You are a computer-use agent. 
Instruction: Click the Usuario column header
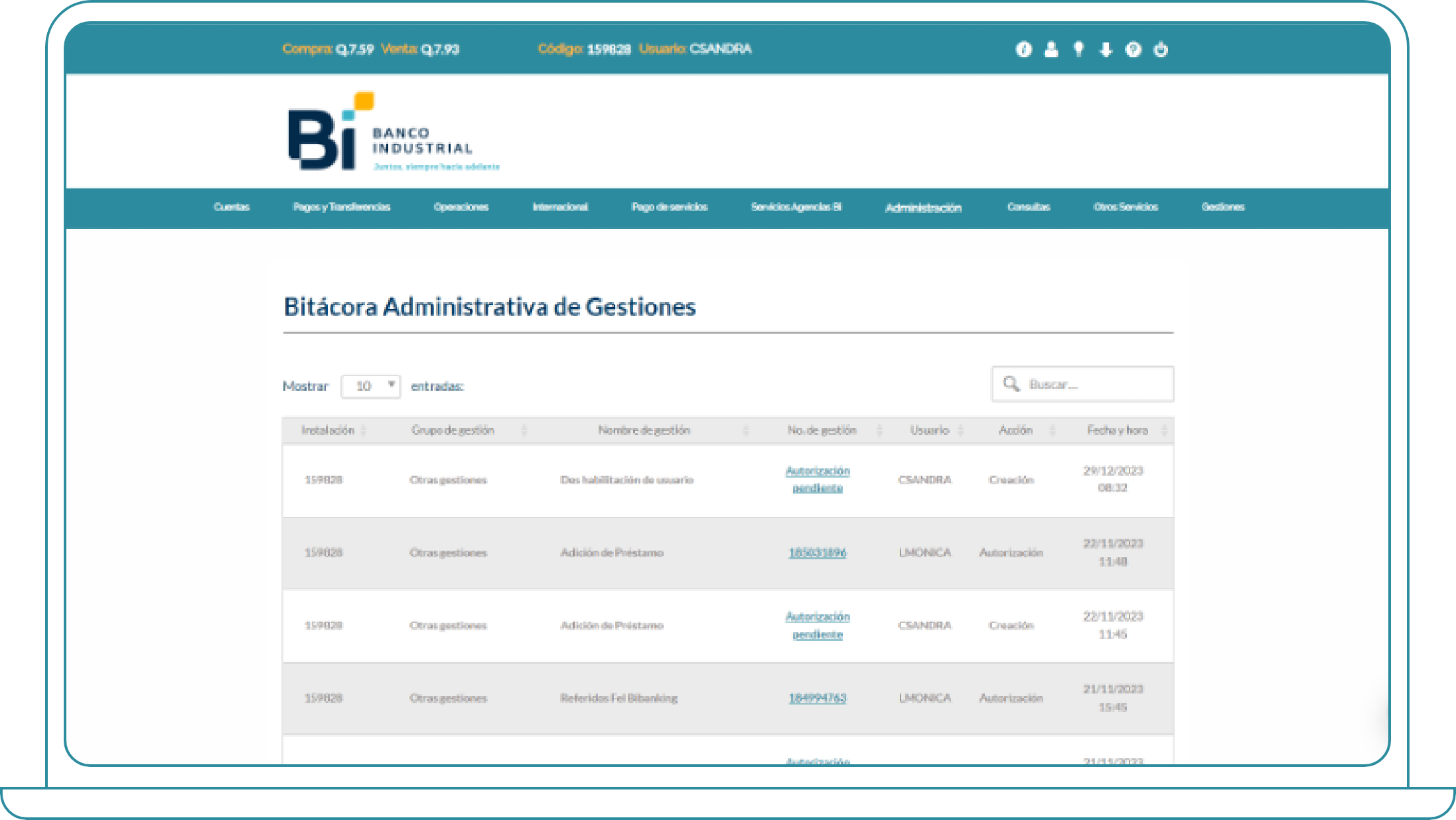click(930, 431)
